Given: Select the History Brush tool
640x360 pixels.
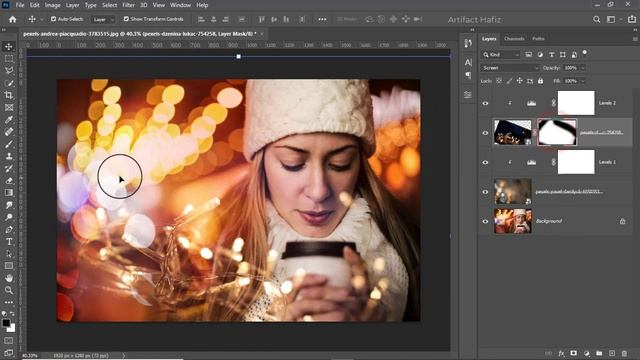Looking at the screenshot, I should [x=9, y=169].
